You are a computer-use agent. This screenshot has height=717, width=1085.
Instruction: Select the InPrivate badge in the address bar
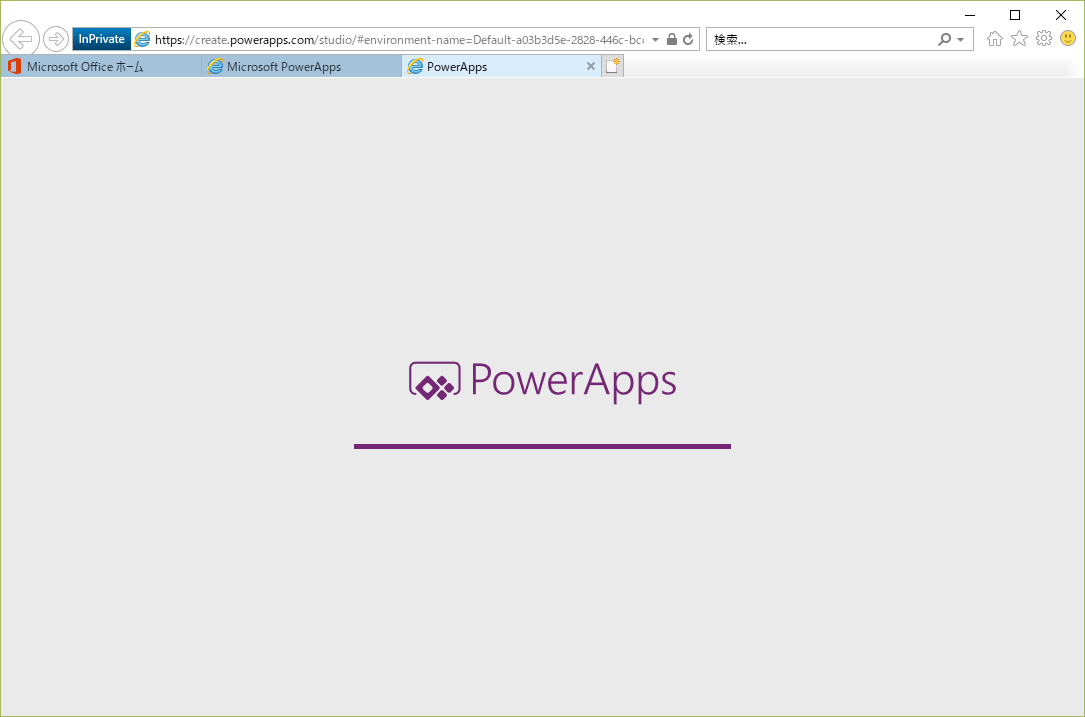click(102, 39)
